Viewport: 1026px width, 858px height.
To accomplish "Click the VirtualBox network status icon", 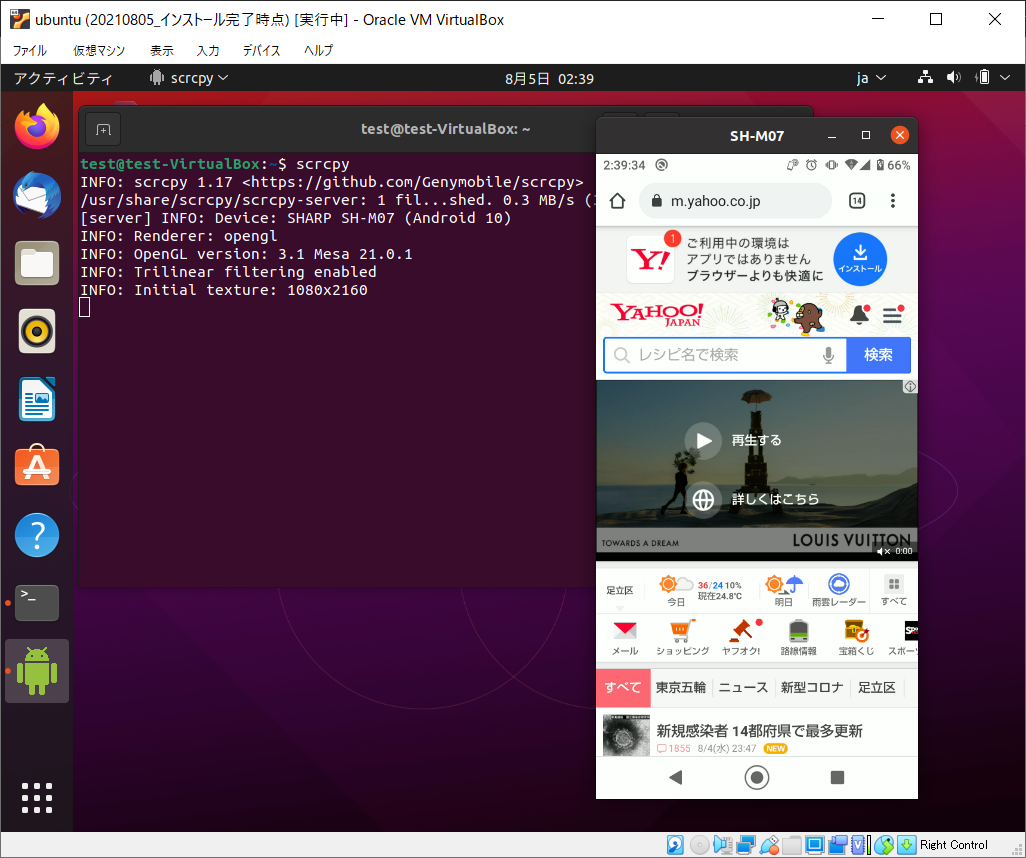I will [745, 845].
